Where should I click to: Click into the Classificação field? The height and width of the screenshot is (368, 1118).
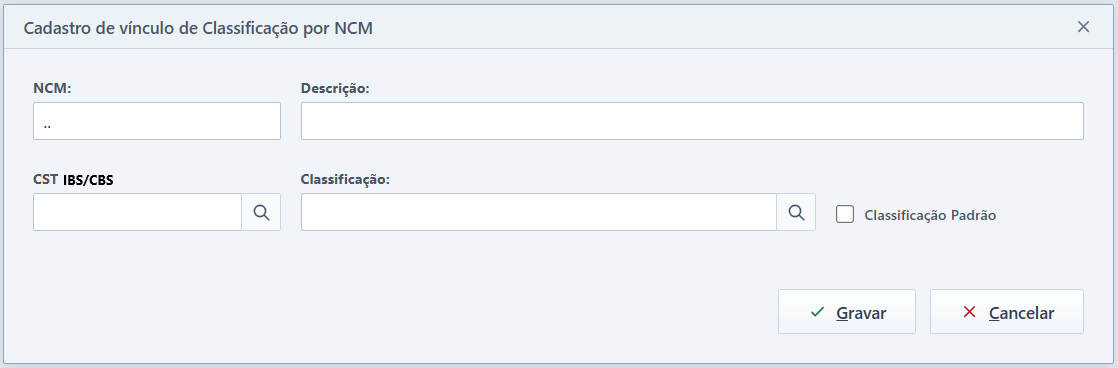coord(539,212)
